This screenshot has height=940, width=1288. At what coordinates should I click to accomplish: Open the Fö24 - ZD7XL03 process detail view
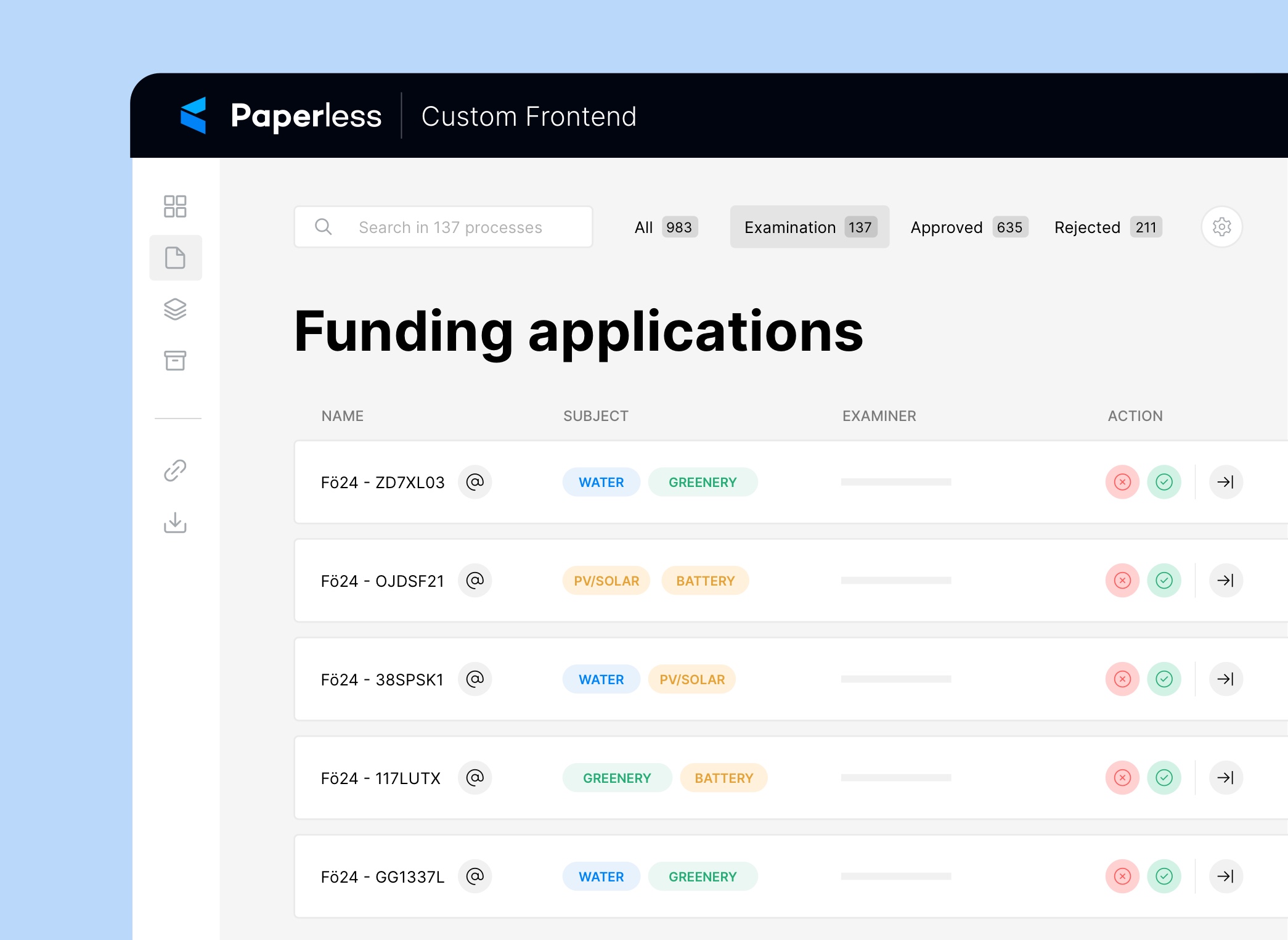point(1226,482)
